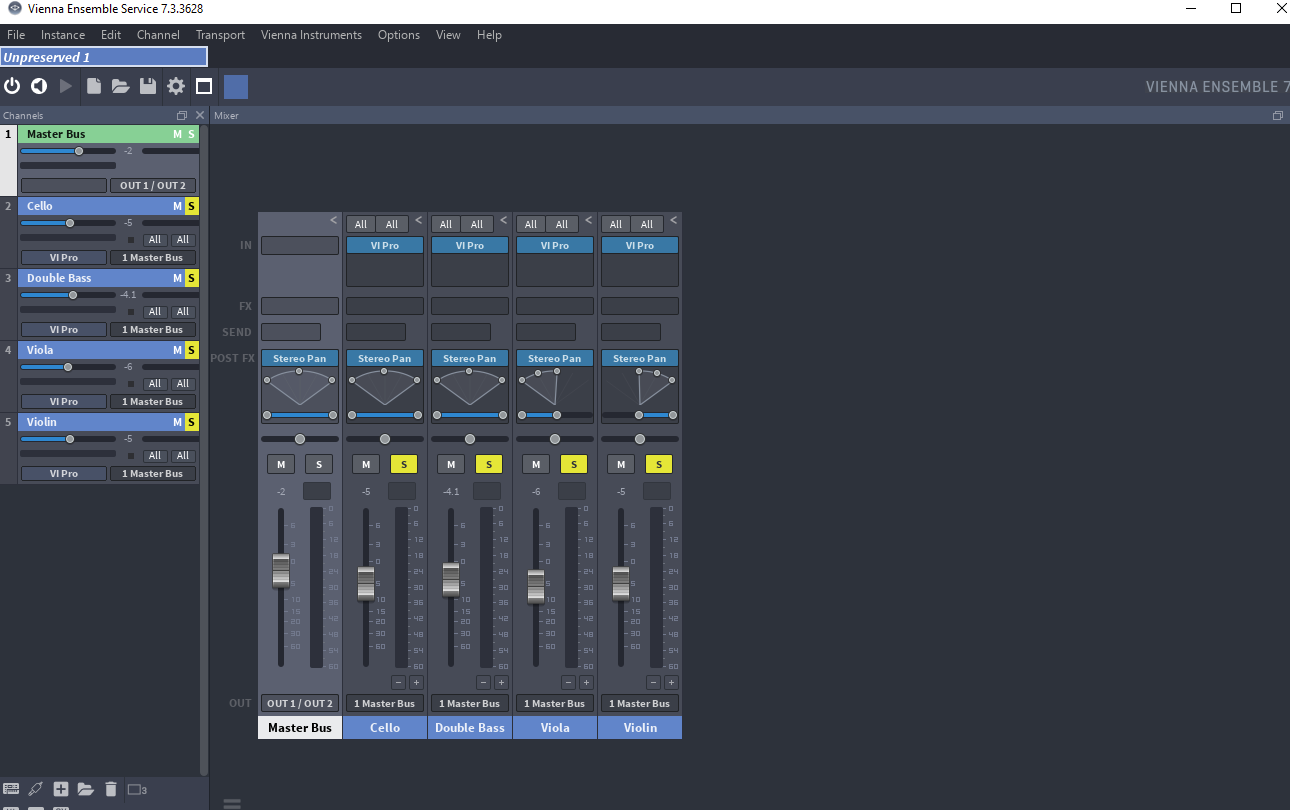Click the audio plug icon at bottom left

coord(36,789)
